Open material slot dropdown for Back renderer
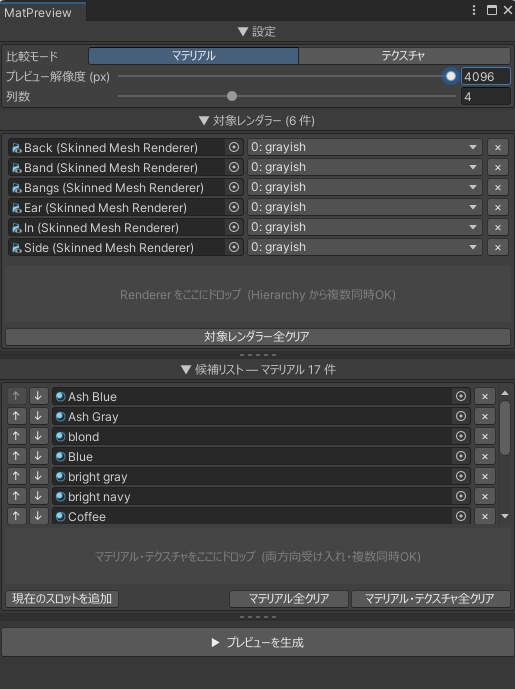This screenshot has width=515, height=689. tap(365, 147)
